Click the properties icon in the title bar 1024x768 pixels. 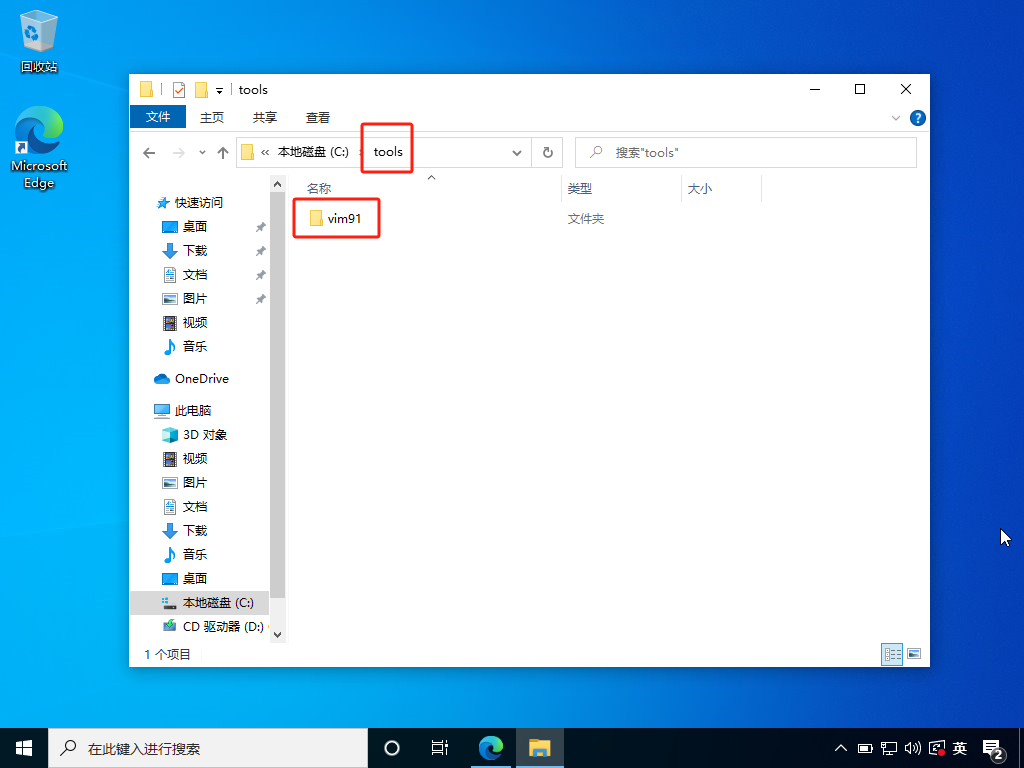(178, 89)
